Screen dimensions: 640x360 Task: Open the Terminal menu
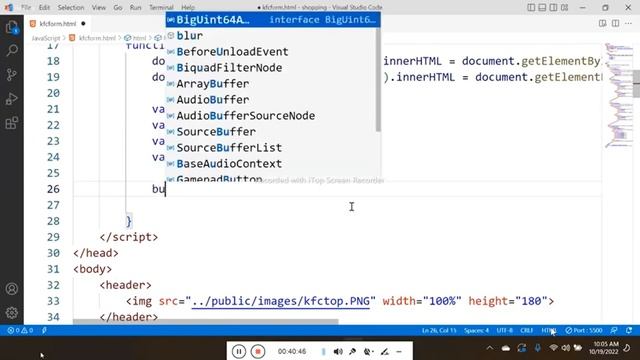coord(161,7)
